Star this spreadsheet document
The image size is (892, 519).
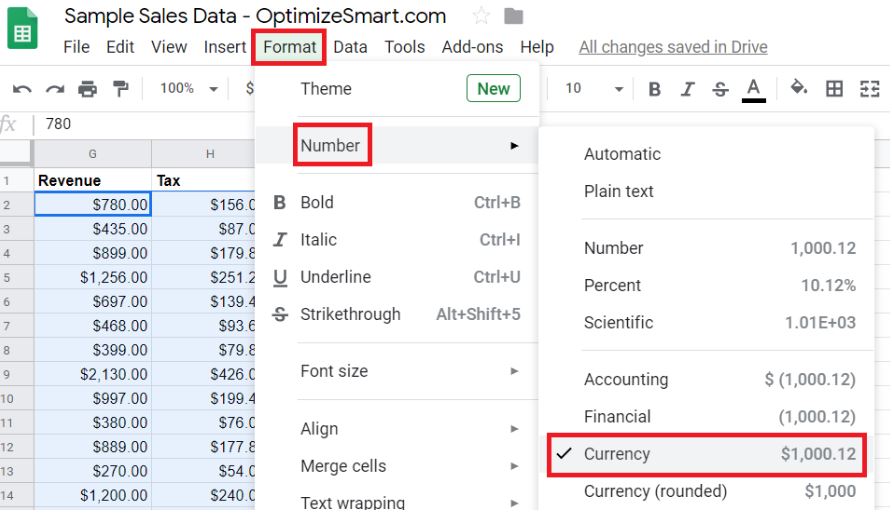tap(481, 16)
